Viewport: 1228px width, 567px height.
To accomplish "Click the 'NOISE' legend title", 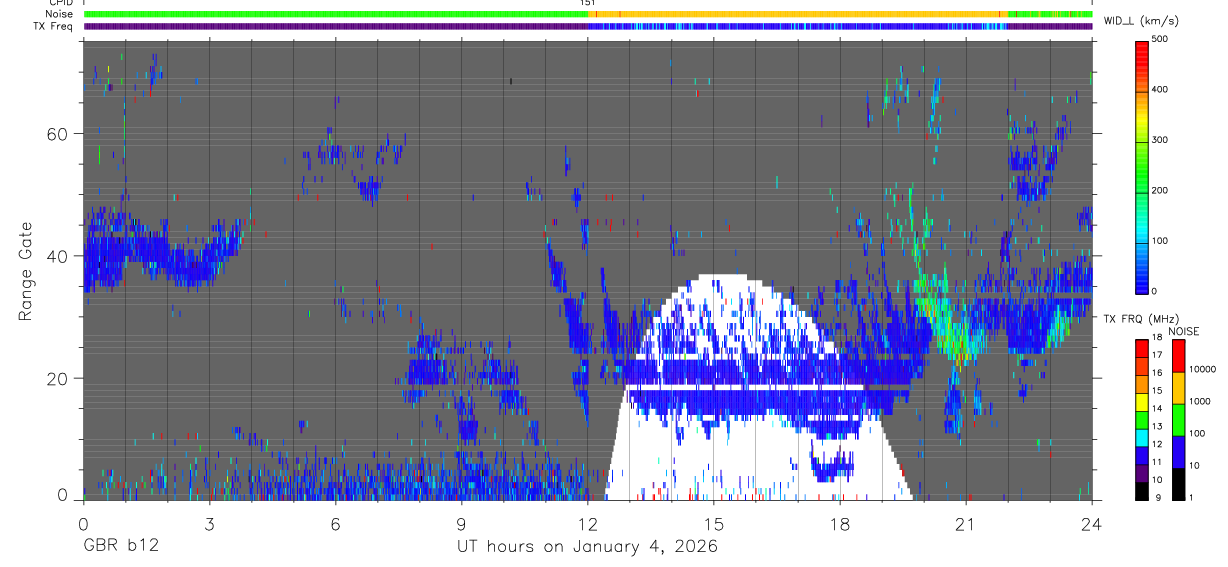I will pos(1185,331).
